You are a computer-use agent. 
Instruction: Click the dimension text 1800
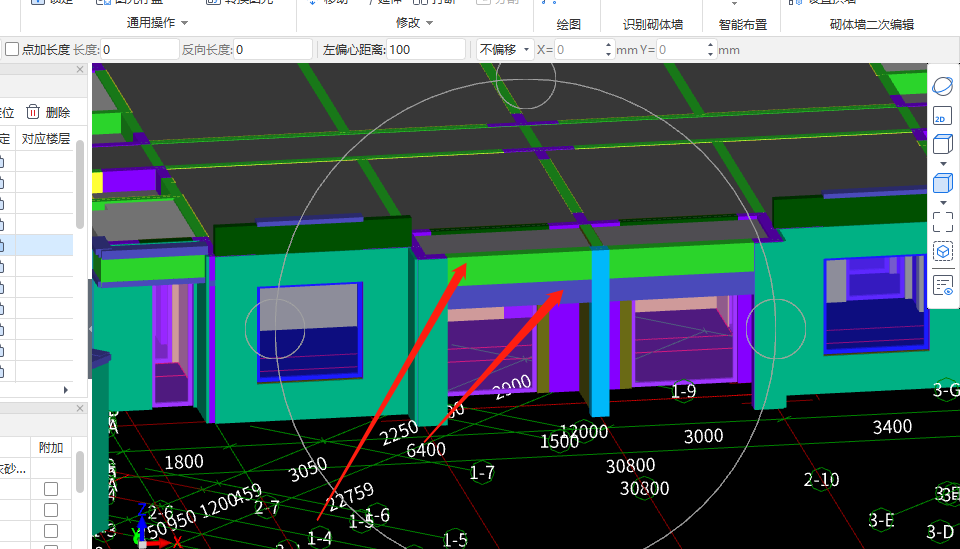[184, 461]
